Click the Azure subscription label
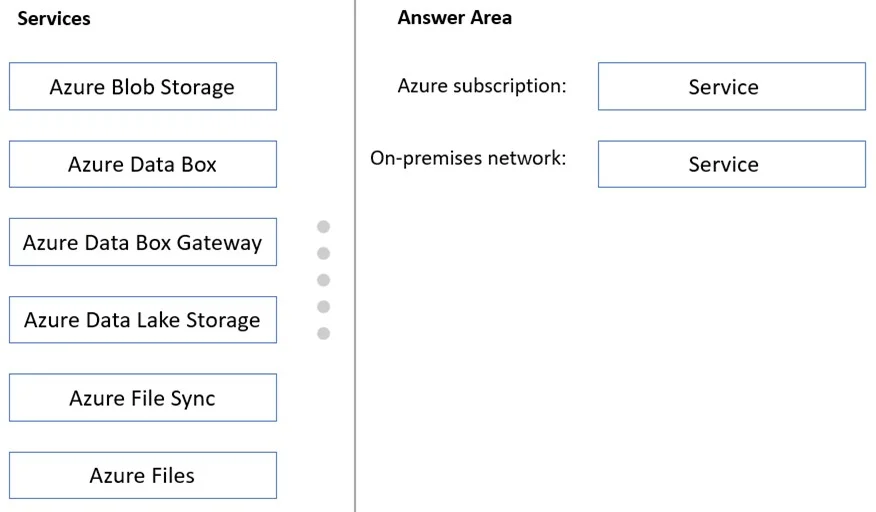 coord(482,86)
